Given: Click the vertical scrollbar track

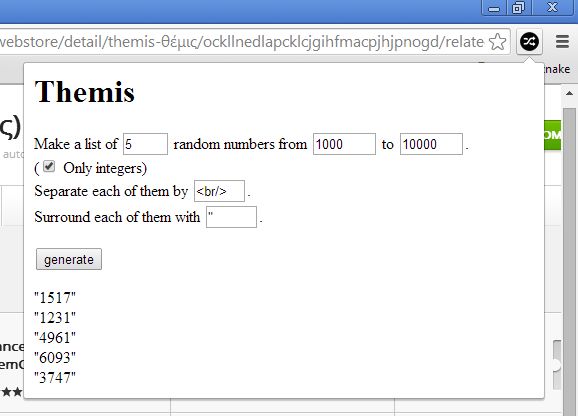Looking at the screenshot, I should (570, 258).
